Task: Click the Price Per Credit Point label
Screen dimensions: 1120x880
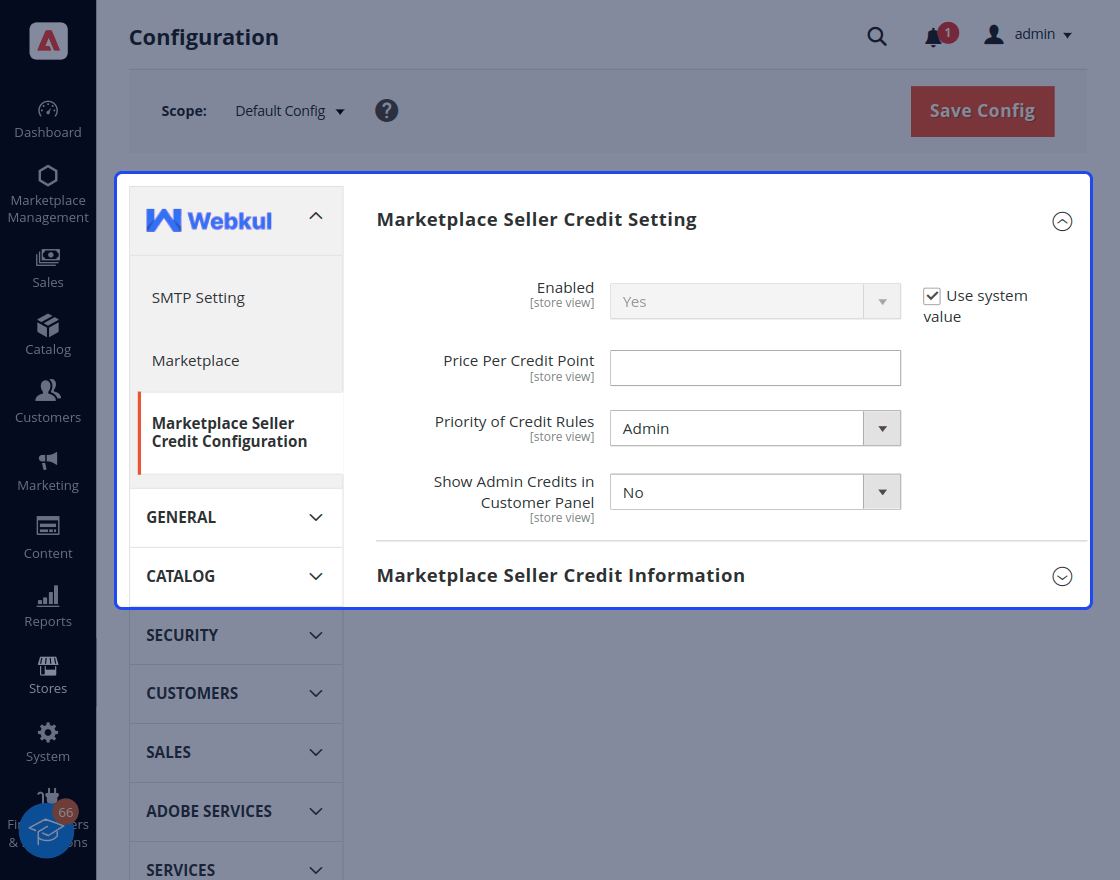Action: pyautogui.click(x=519, y=361)
